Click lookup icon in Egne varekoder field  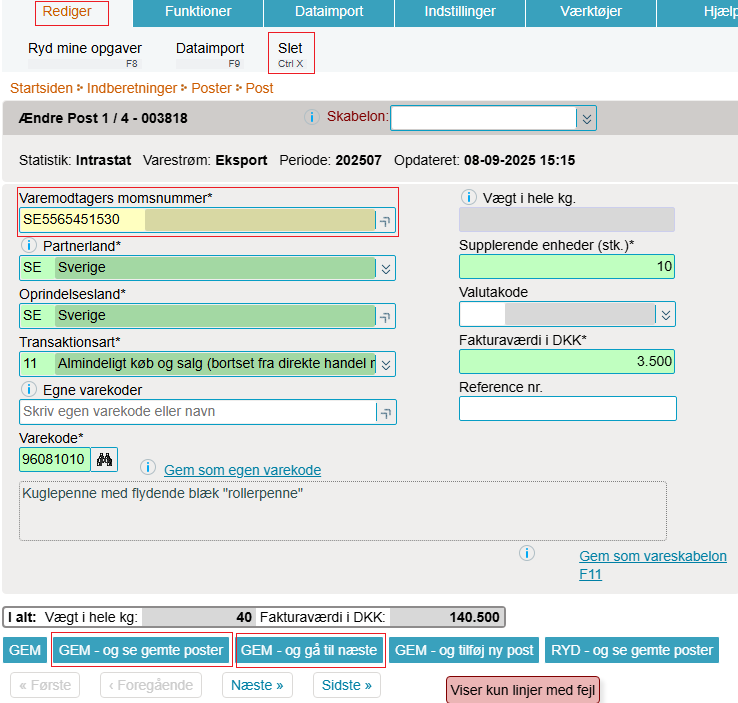click(386, 412)
